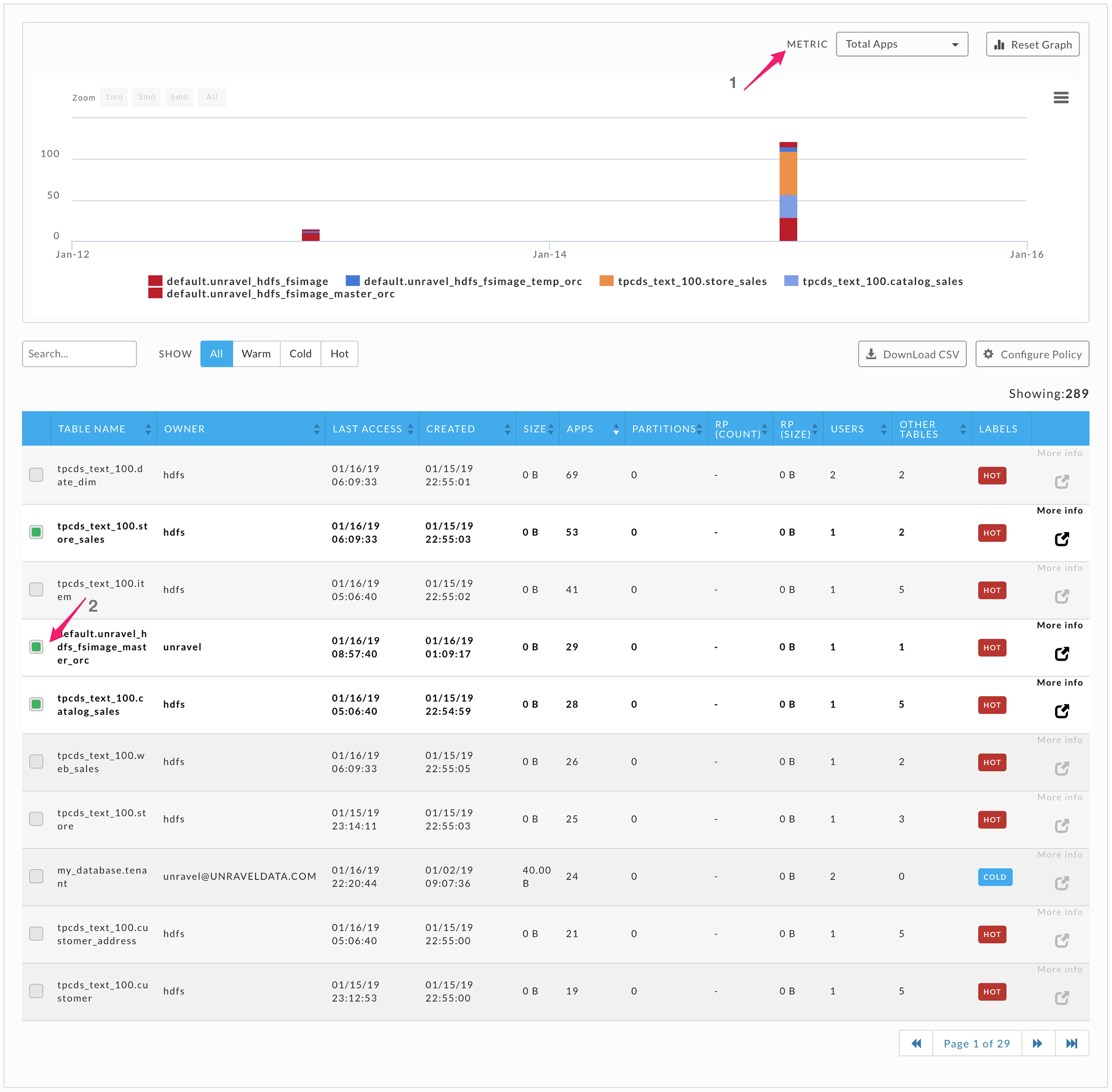This screenshot has height=1092, width=1112.
Task: Open More info for tpcds_text_100.store row
Action: pos(1062,826)
